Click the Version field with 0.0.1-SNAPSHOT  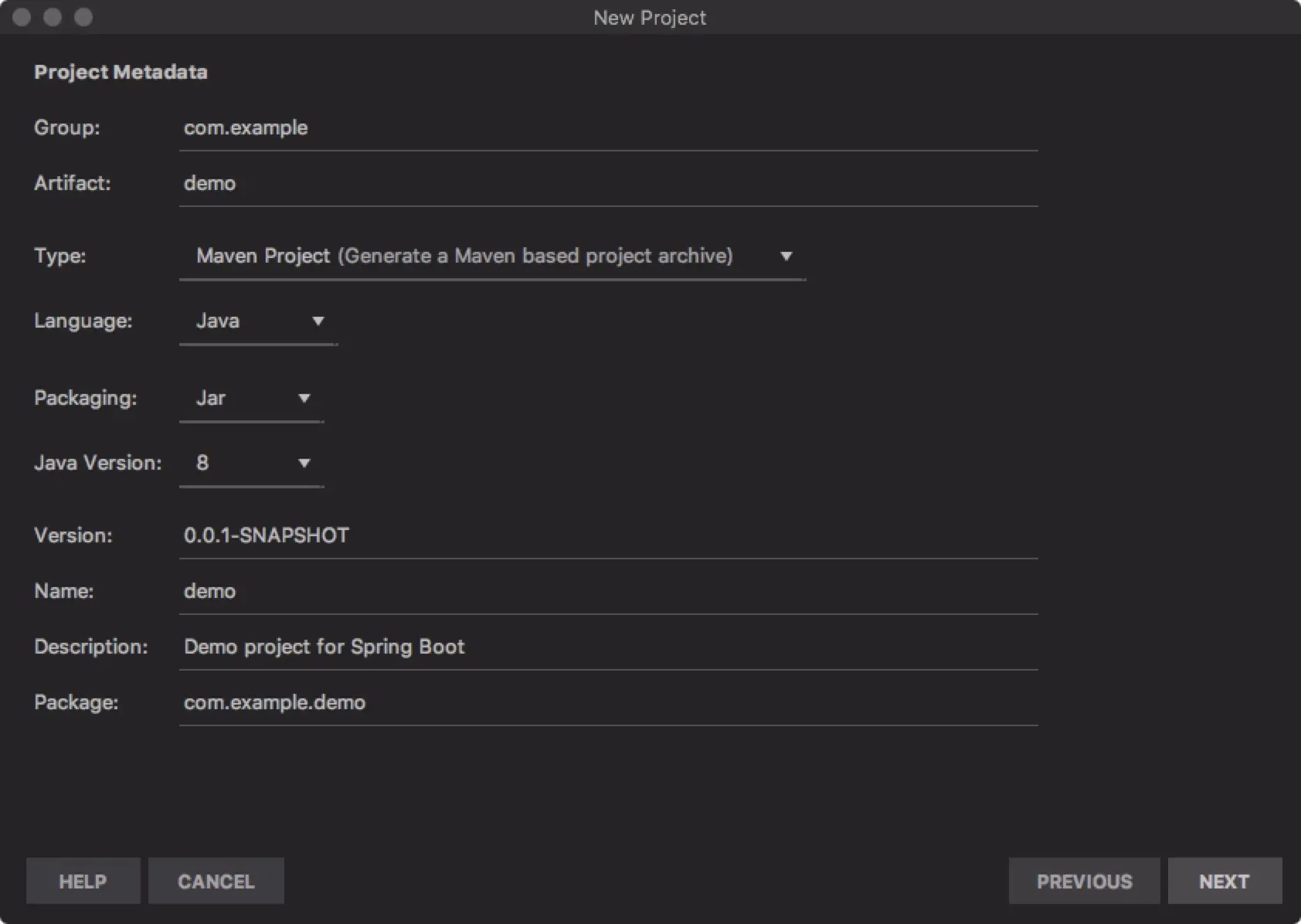[607, 536]
